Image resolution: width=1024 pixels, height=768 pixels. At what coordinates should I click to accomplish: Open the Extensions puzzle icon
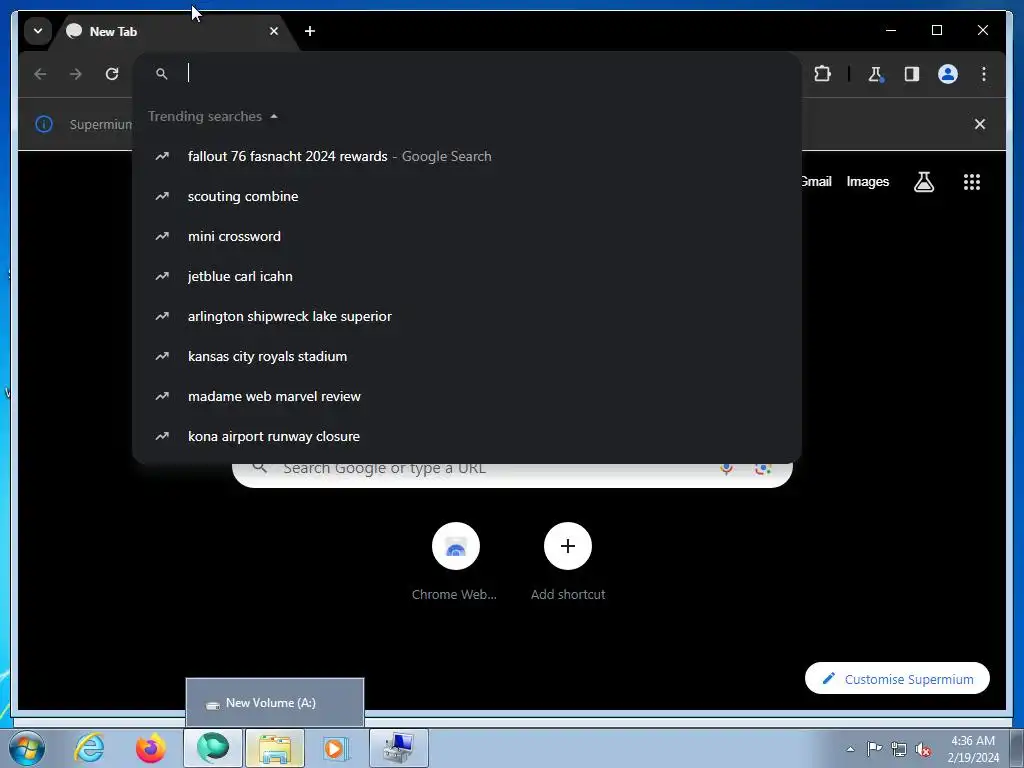(x=823, y=74)
